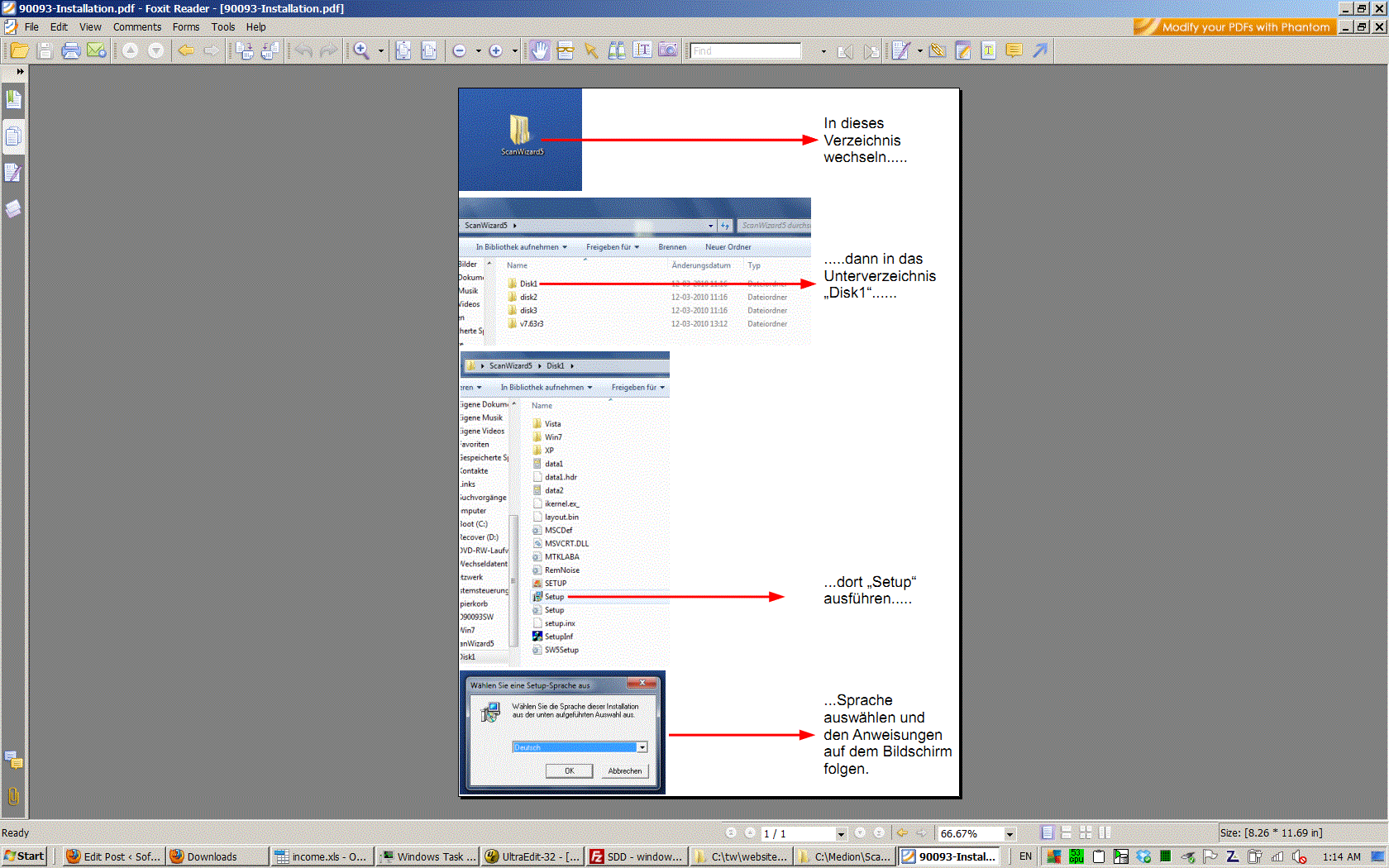Click the muted volume icon in system tray
Screen dimensions: 1389x868
point(1299,856)
